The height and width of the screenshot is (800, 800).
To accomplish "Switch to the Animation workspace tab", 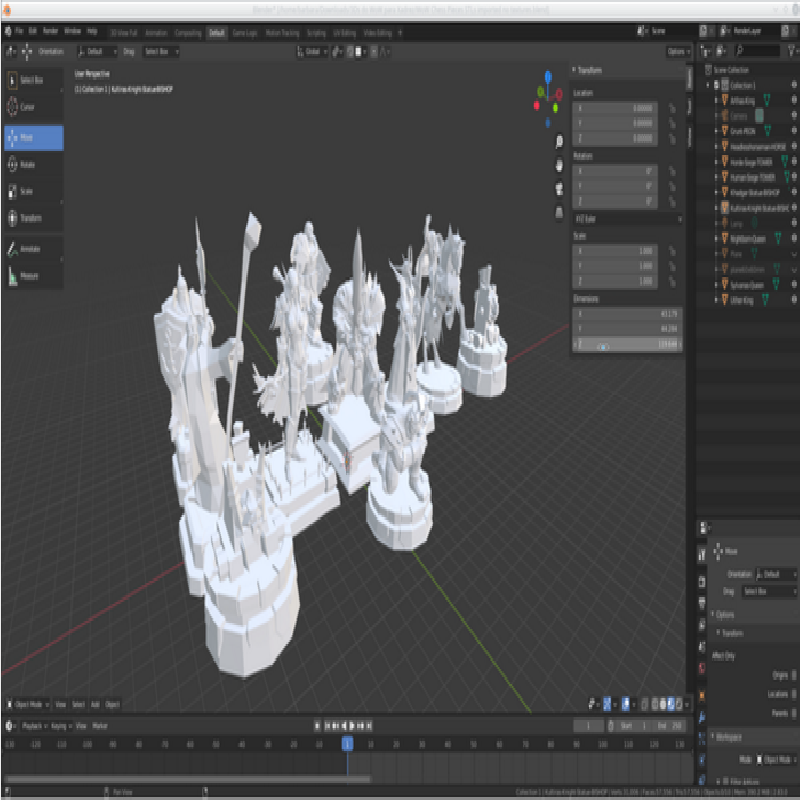I will coord(156,33).
